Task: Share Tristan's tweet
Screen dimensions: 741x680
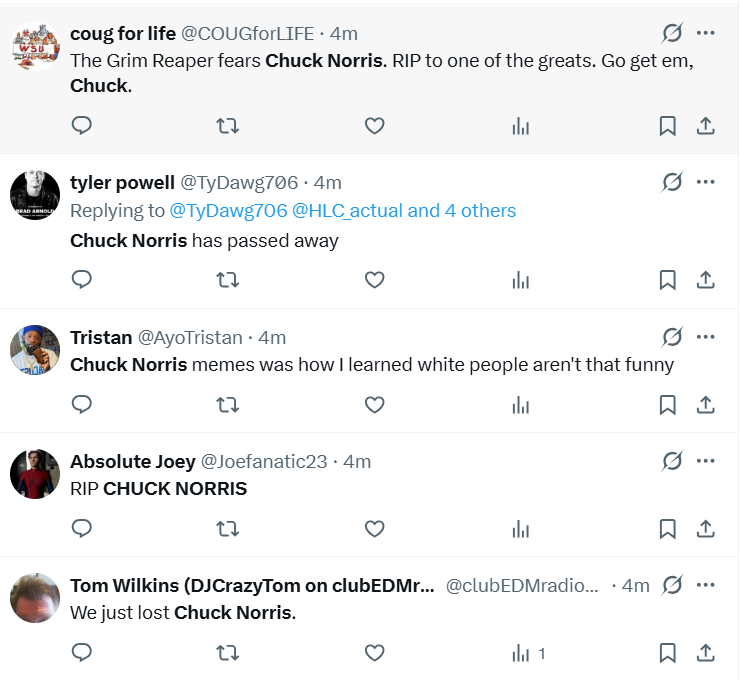Action: tap(705, 404)
